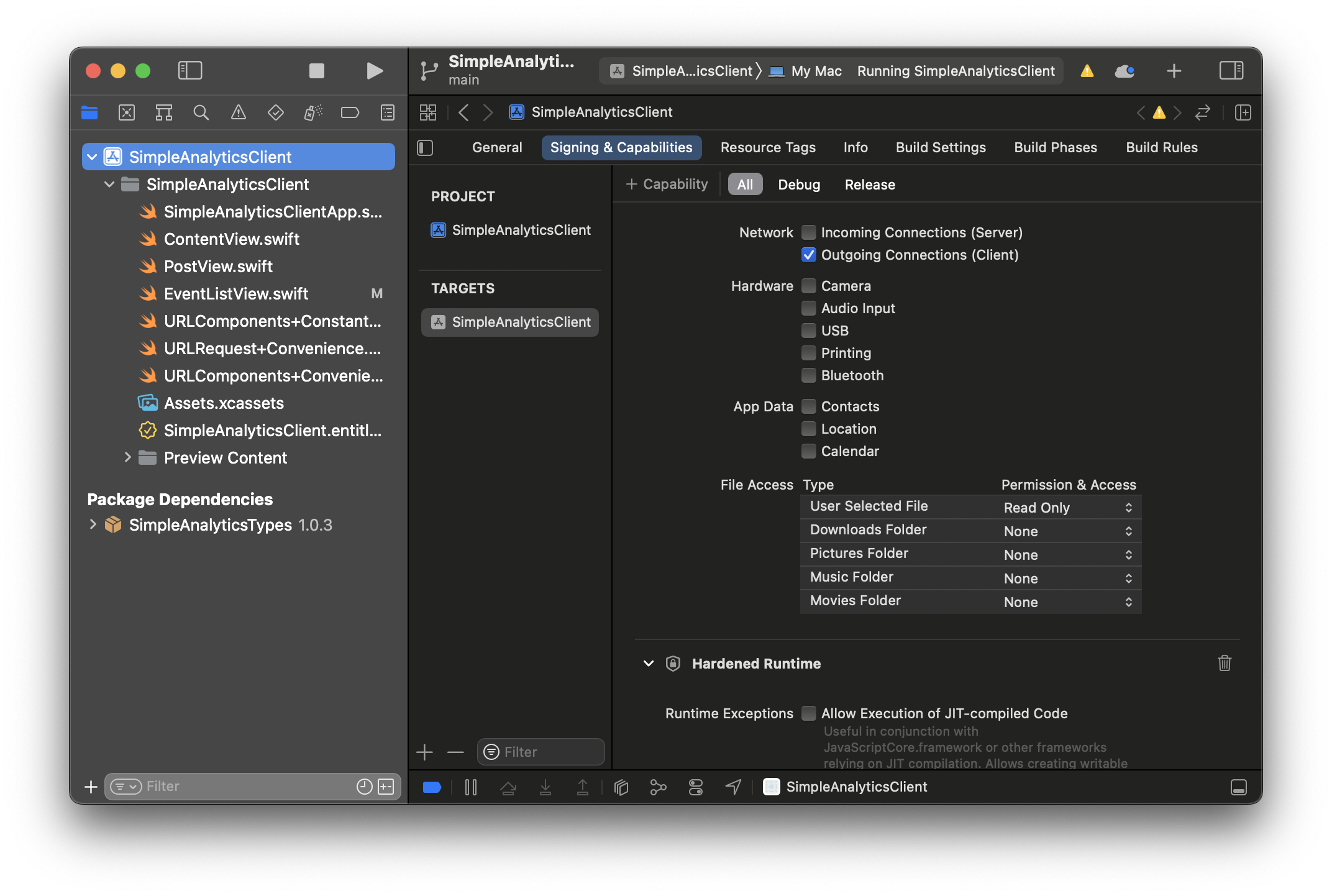Click the warning icon in activity bar
The height and width of the screenshot is (896, 1332).
(x=1087, y=71)
